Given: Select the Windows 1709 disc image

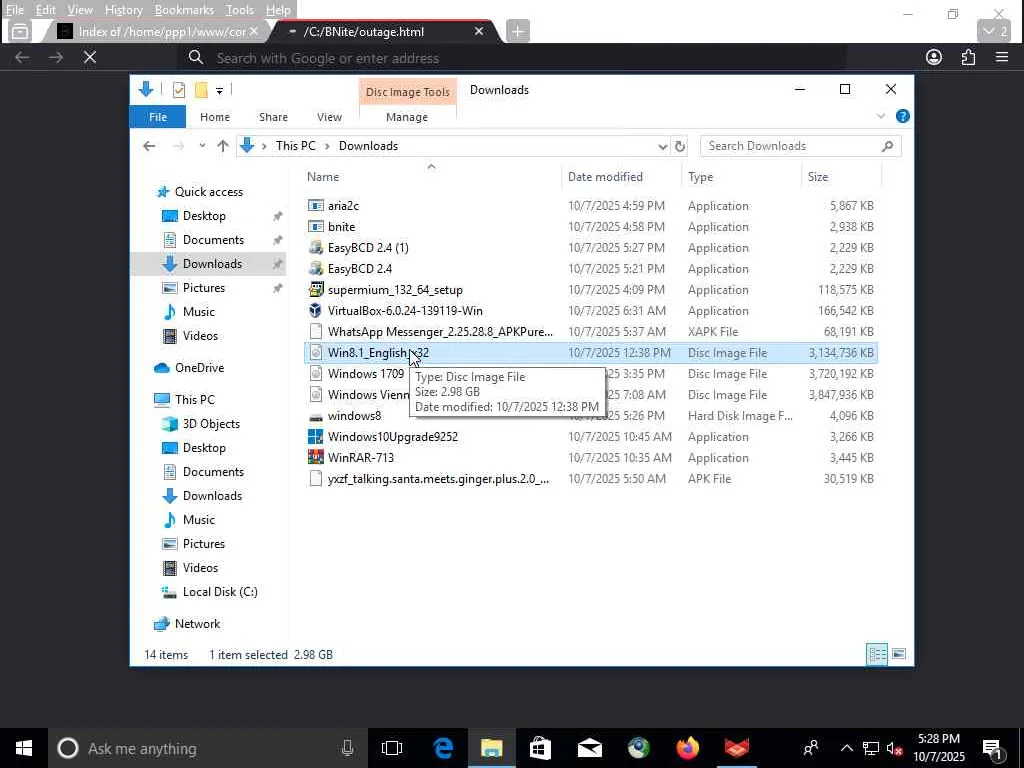Looking at the screenshot, I should (x=366, y=374).
